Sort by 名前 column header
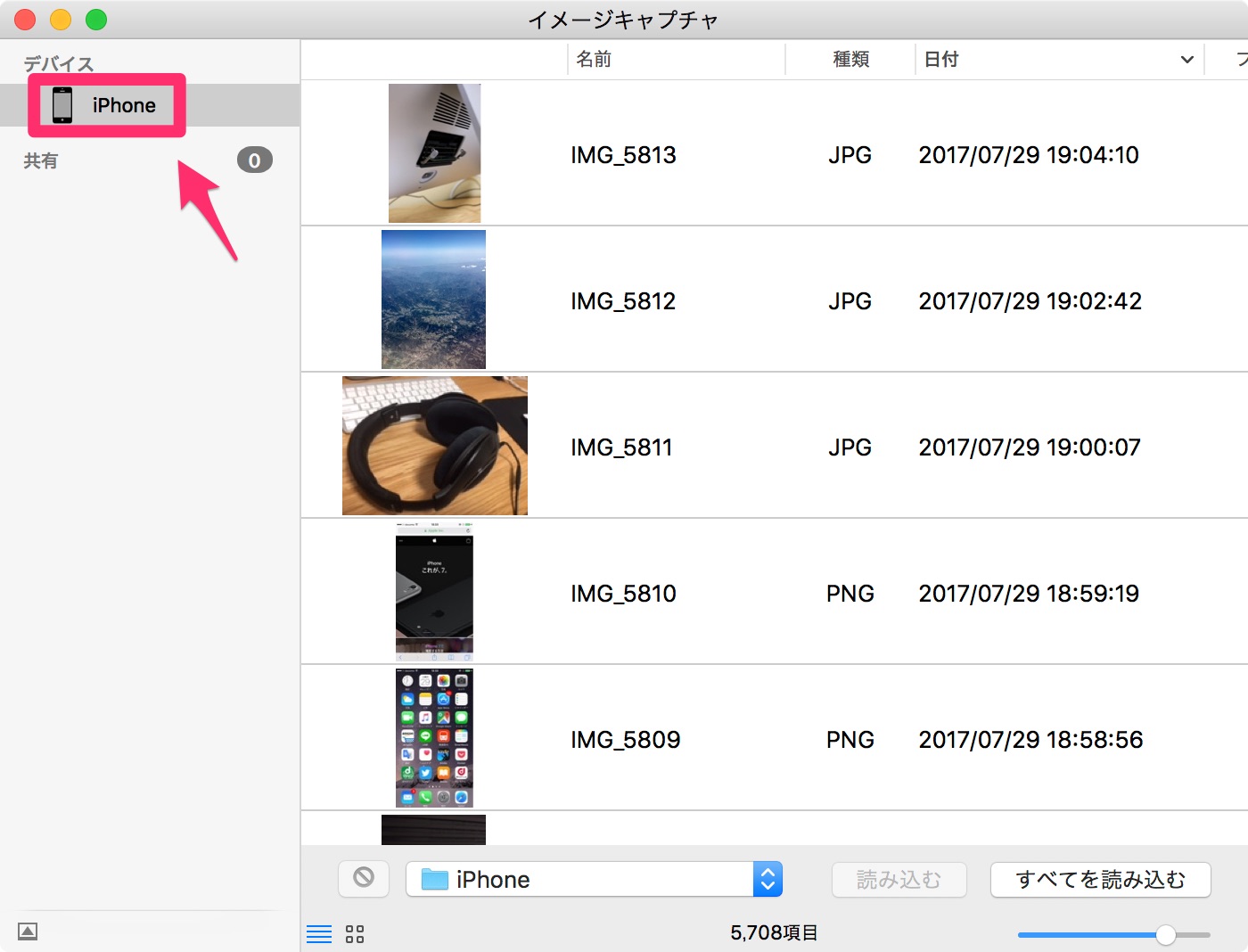Viewport: 1248px width, 952px height. click(x=594, y=60)
